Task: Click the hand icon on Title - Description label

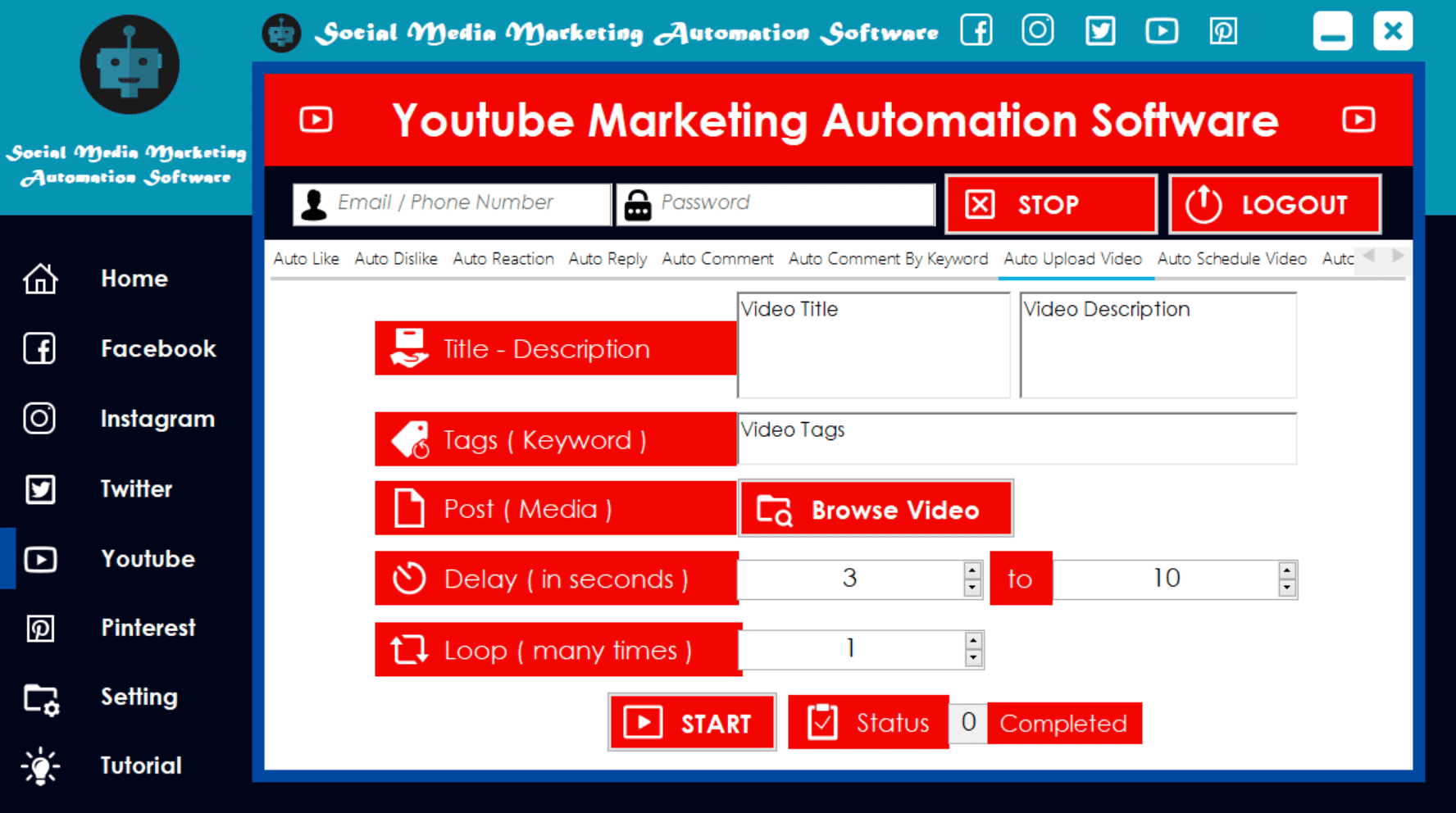Action: (409, 348)
